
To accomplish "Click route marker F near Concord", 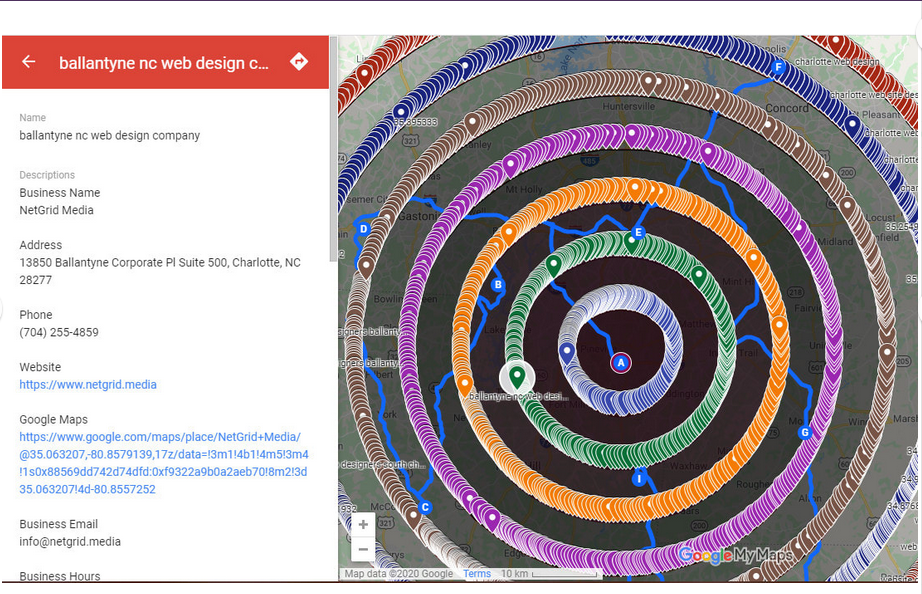I will click(x=778, y=67).
